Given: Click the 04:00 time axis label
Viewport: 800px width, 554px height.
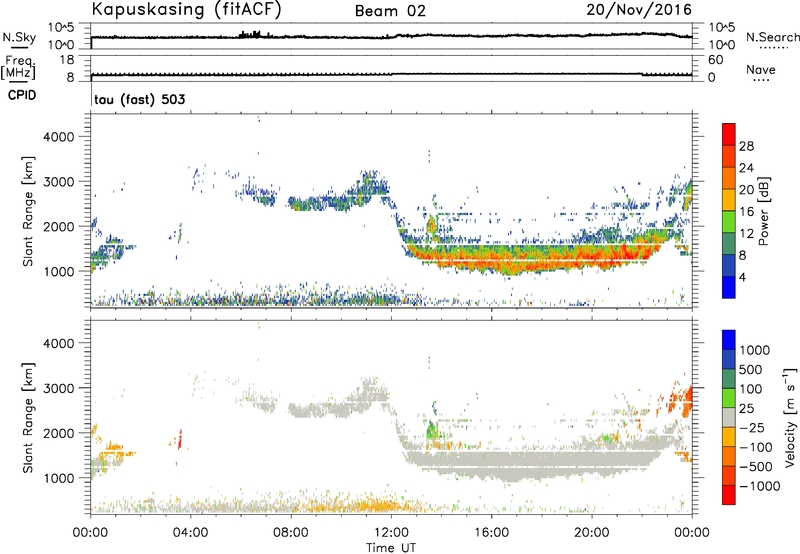Looking at the screenshot, I should tap(190, 533).
